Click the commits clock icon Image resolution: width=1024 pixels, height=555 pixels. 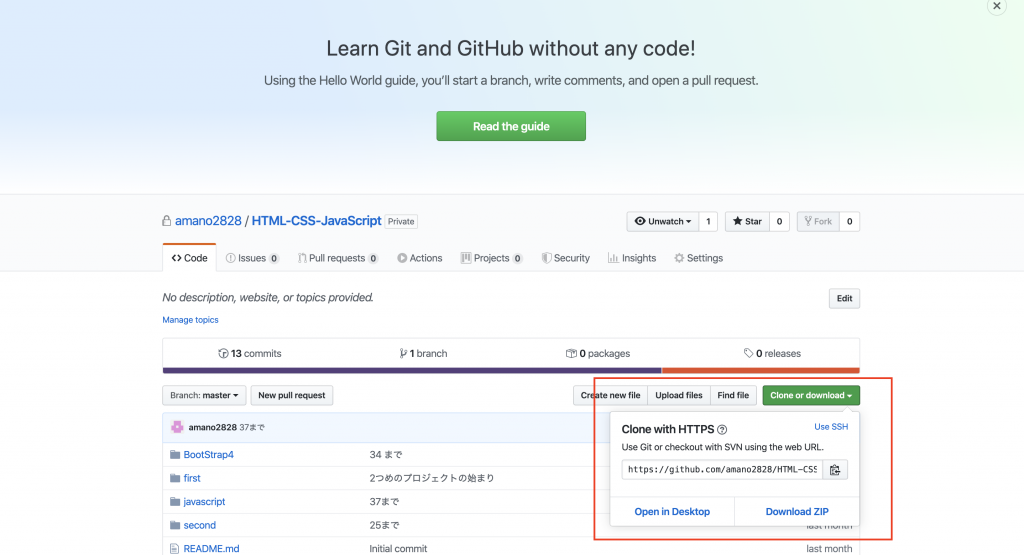(x=223, y=353)
